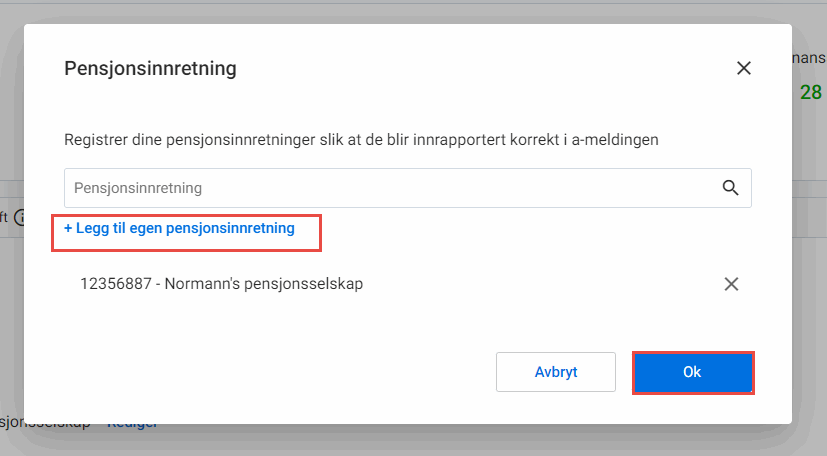Click the org number 12356887 in the list
The height and width of the screenshot is (456, 827).
tap(116, 284)
